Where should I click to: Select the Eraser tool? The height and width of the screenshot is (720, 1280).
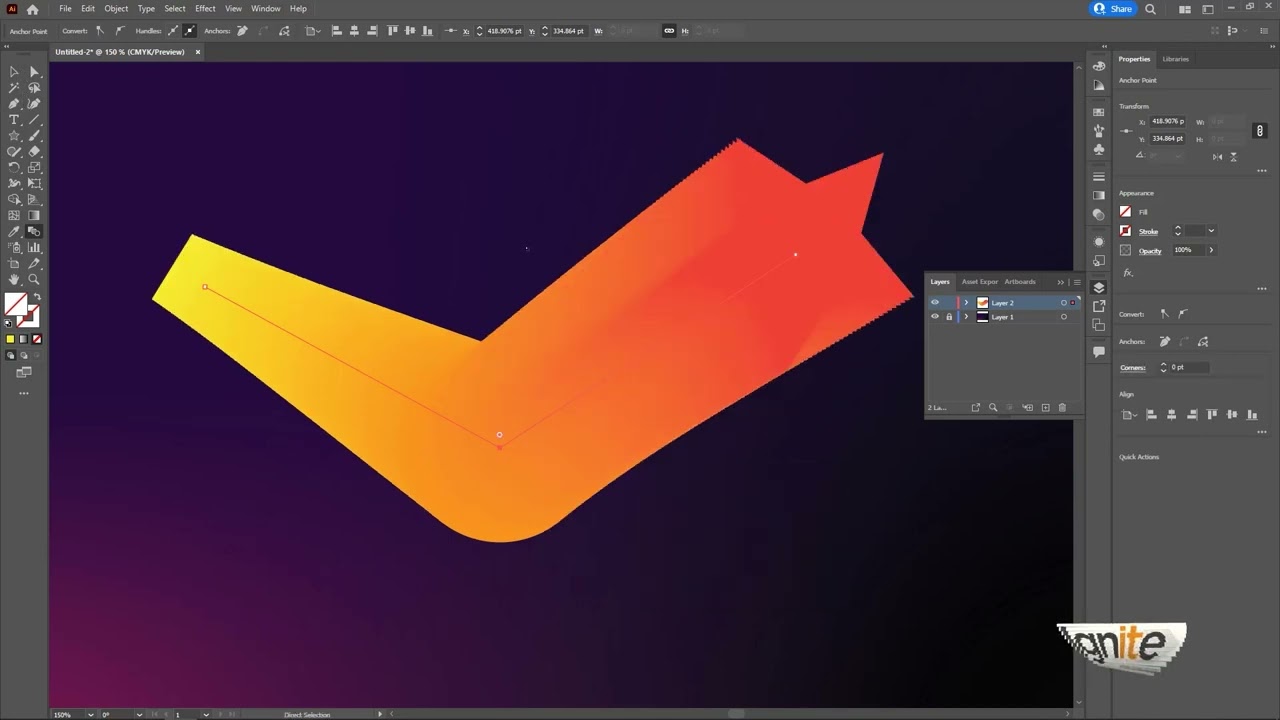34,152
